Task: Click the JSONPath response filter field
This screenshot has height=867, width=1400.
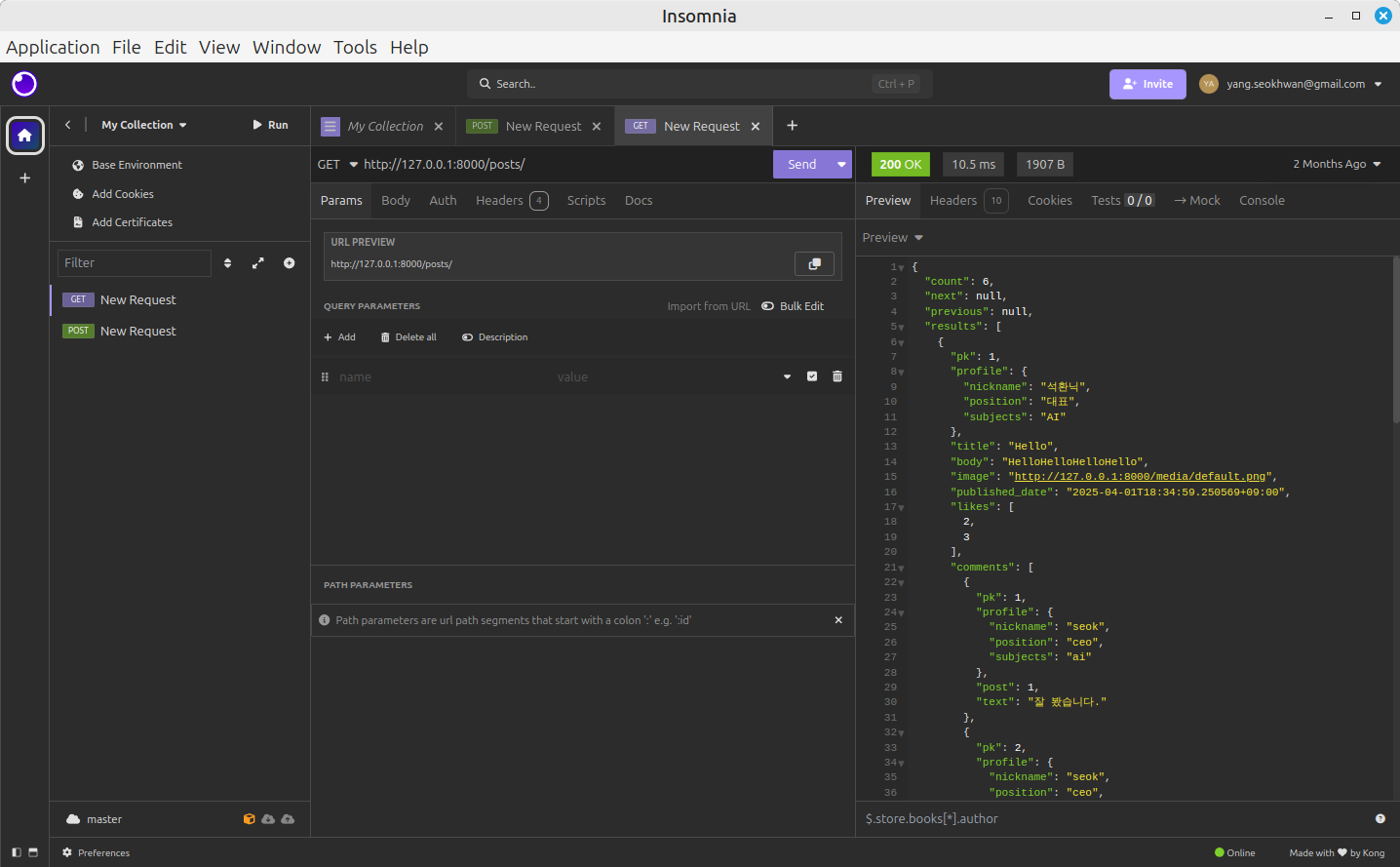Action: pos(1111,819)
